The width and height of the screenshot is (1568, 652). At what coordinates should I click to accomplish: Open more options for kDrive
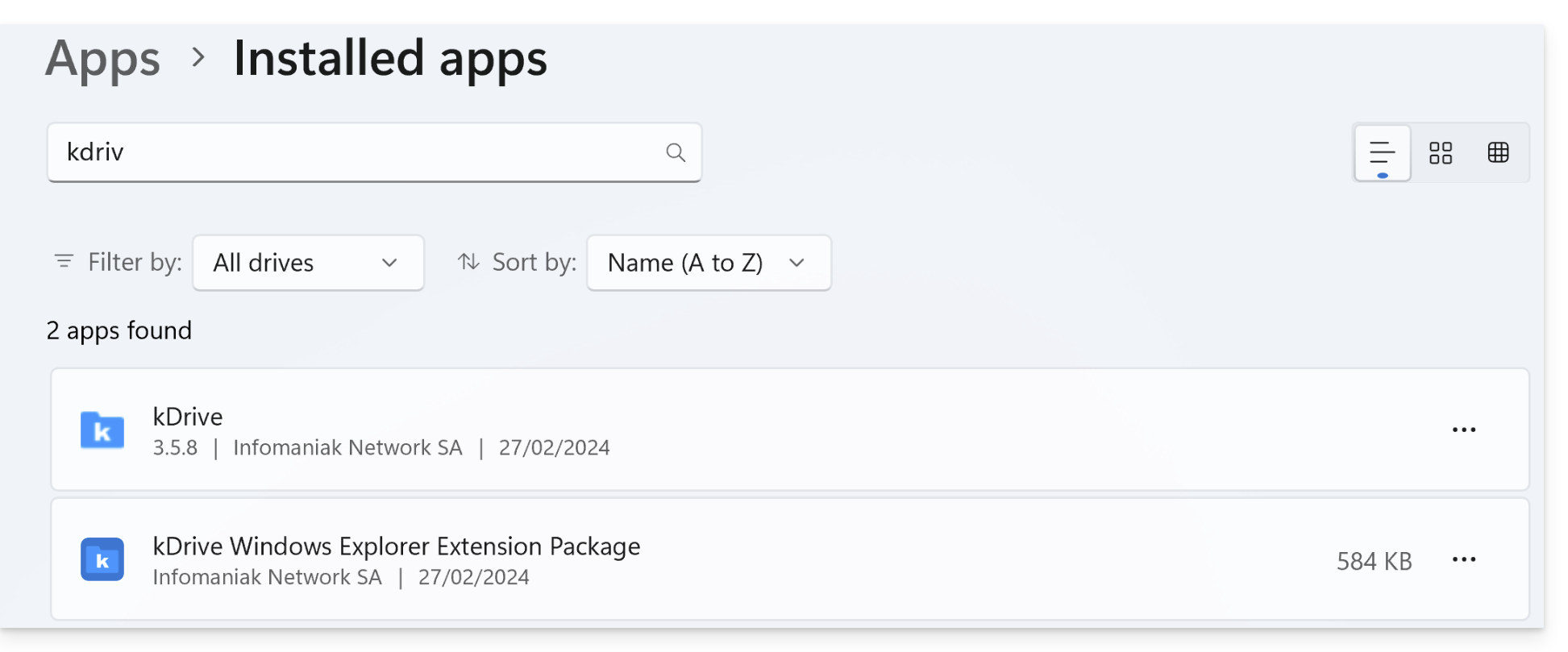tap(1464, 430)
